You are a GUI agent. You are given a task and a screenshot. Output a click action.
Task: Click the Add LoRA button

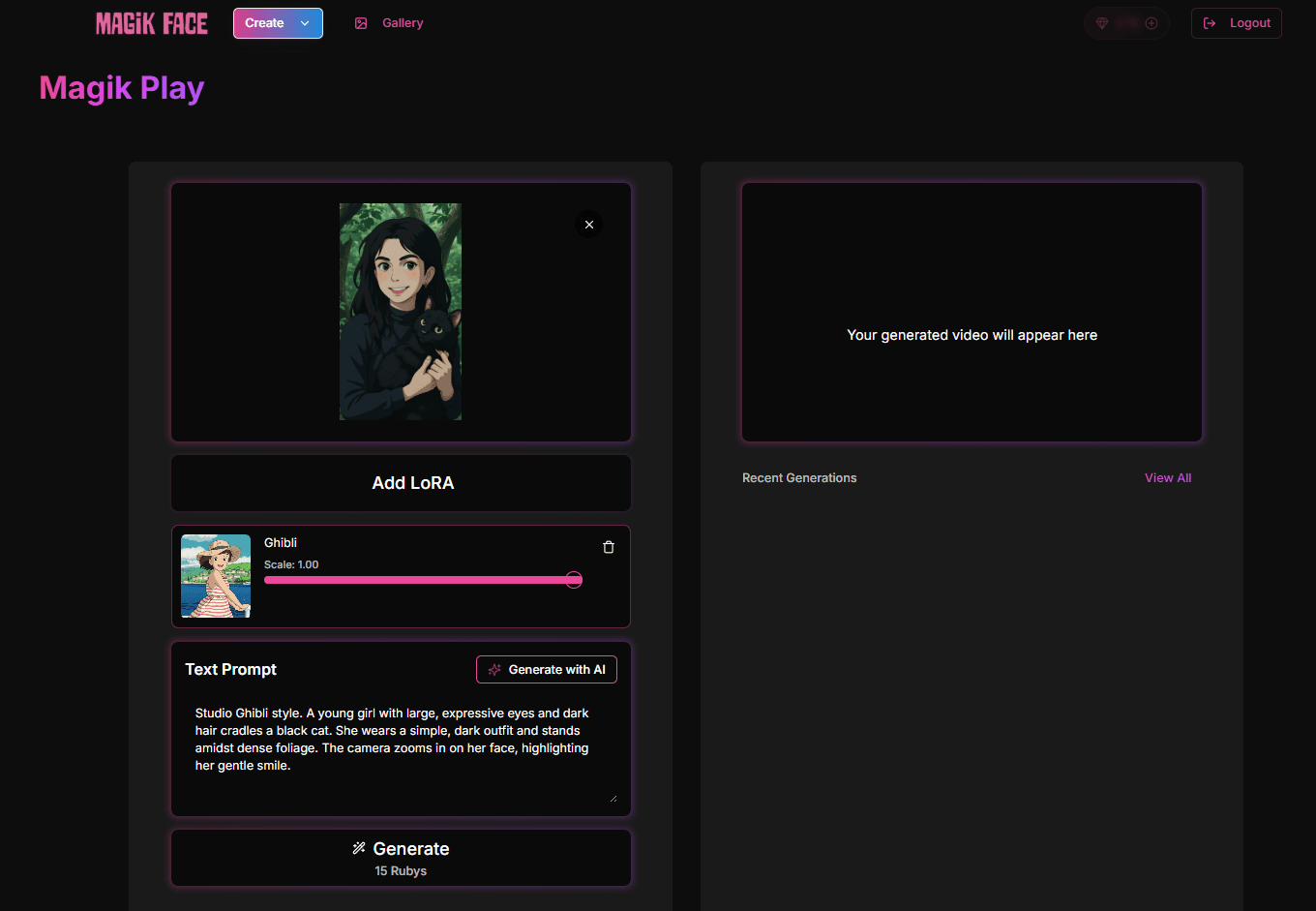coord(401,483)
